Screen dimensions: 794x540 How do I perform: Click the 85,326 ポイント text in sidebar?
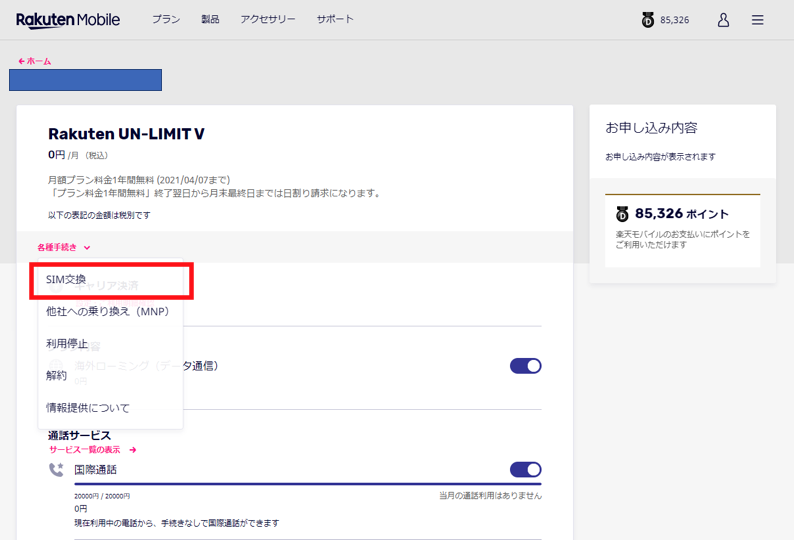click(682, 214)
